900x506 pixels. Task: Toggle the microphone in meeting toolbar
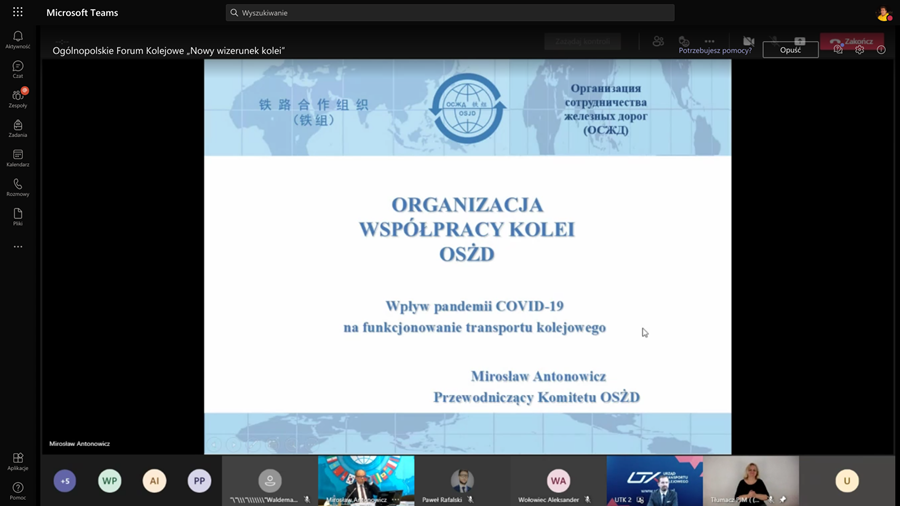tap(774, 41)
